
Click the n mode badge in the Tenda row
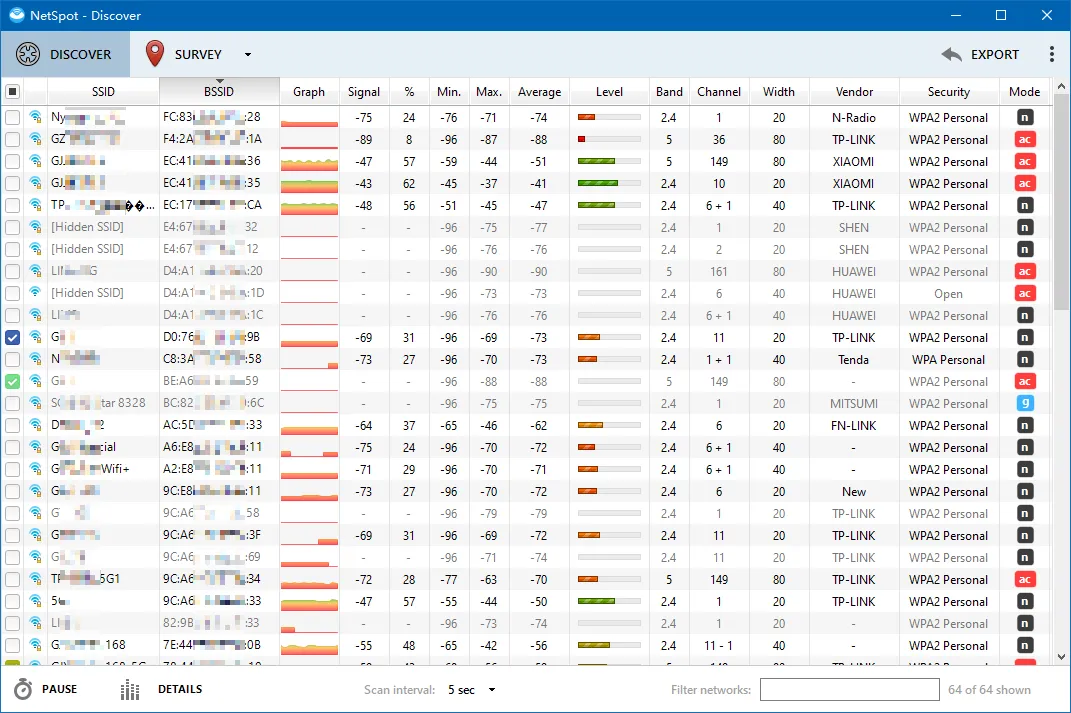pyautogui.click(x=1025, y=359)
